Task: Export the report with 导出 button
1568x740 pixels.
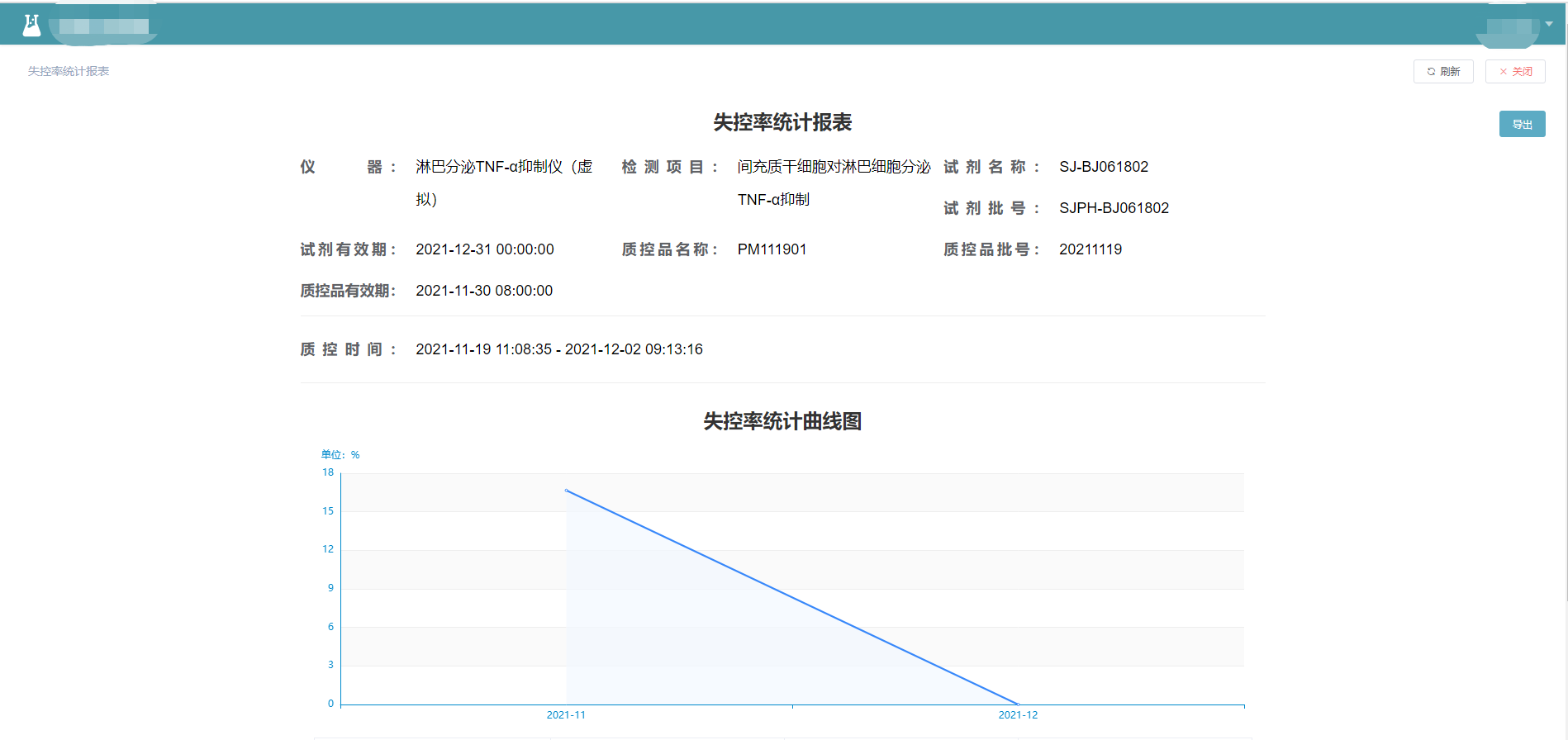Action: click(1522, 125)
